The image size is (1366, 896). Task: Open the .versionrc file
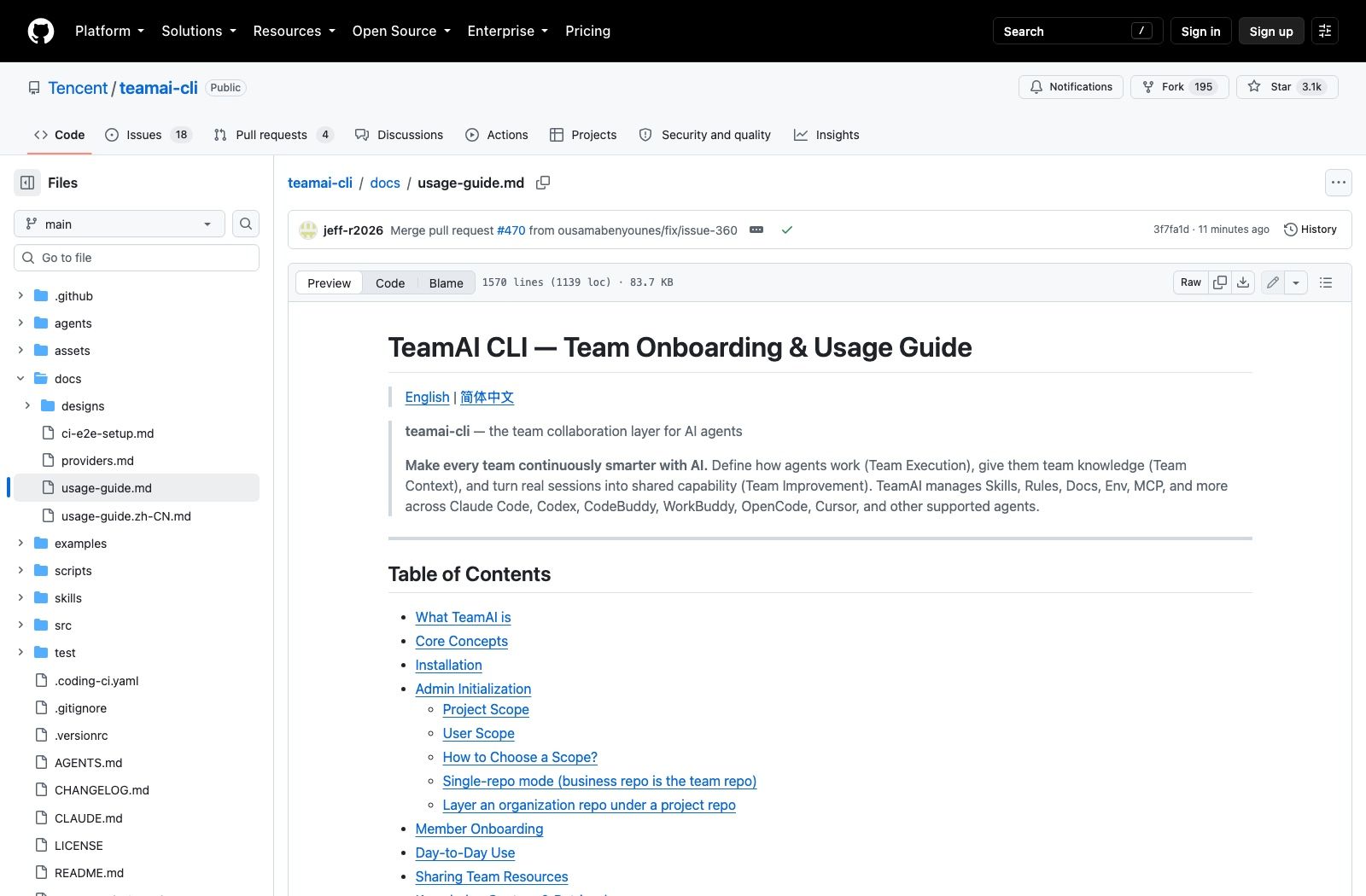click(81, 736)
